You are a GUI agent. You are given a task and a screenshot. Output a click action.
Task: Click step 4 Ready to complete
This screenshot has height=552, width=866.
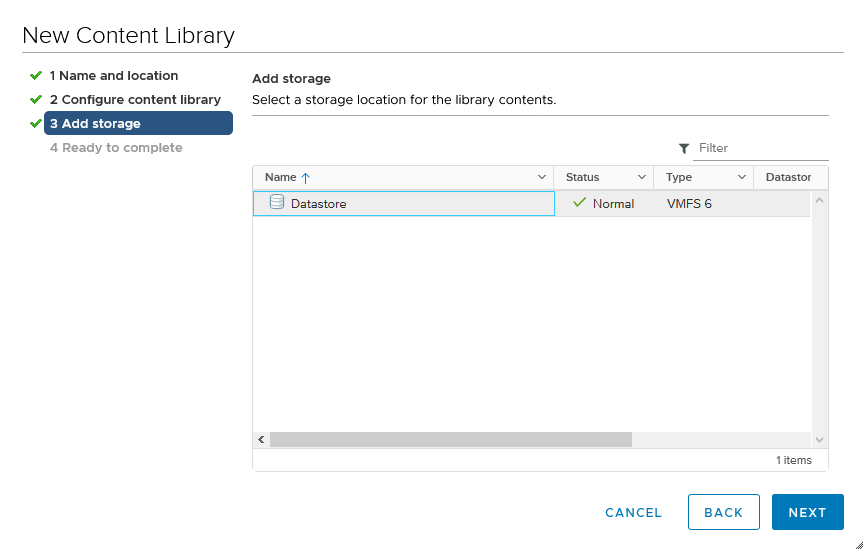116,148
